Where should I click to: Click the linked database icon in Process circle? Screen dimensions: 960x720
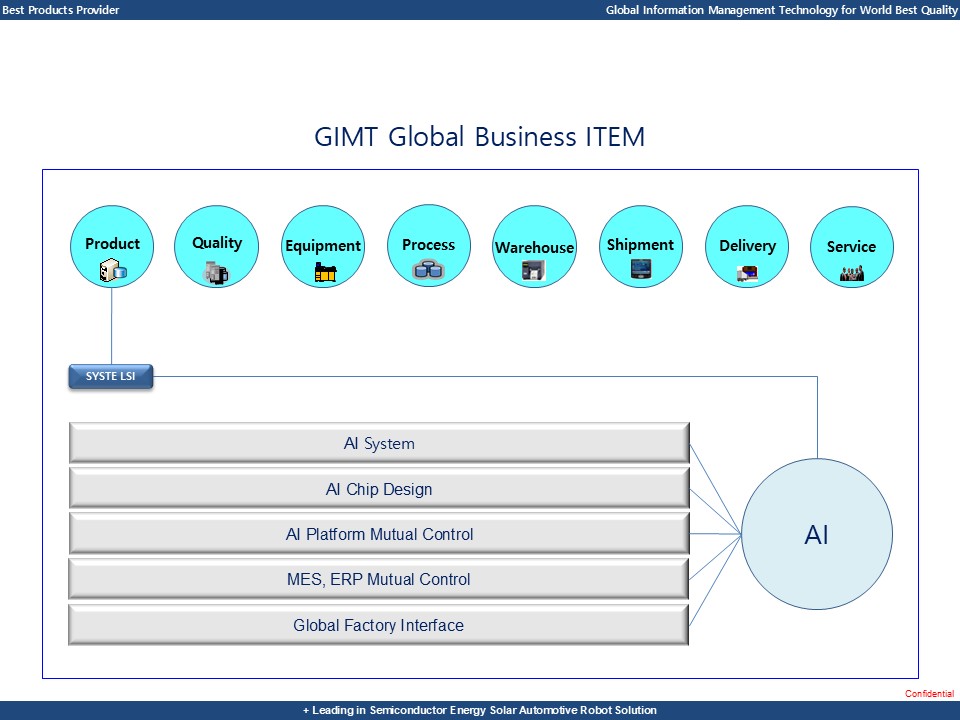pyautogui.click(x=428, y=268)
